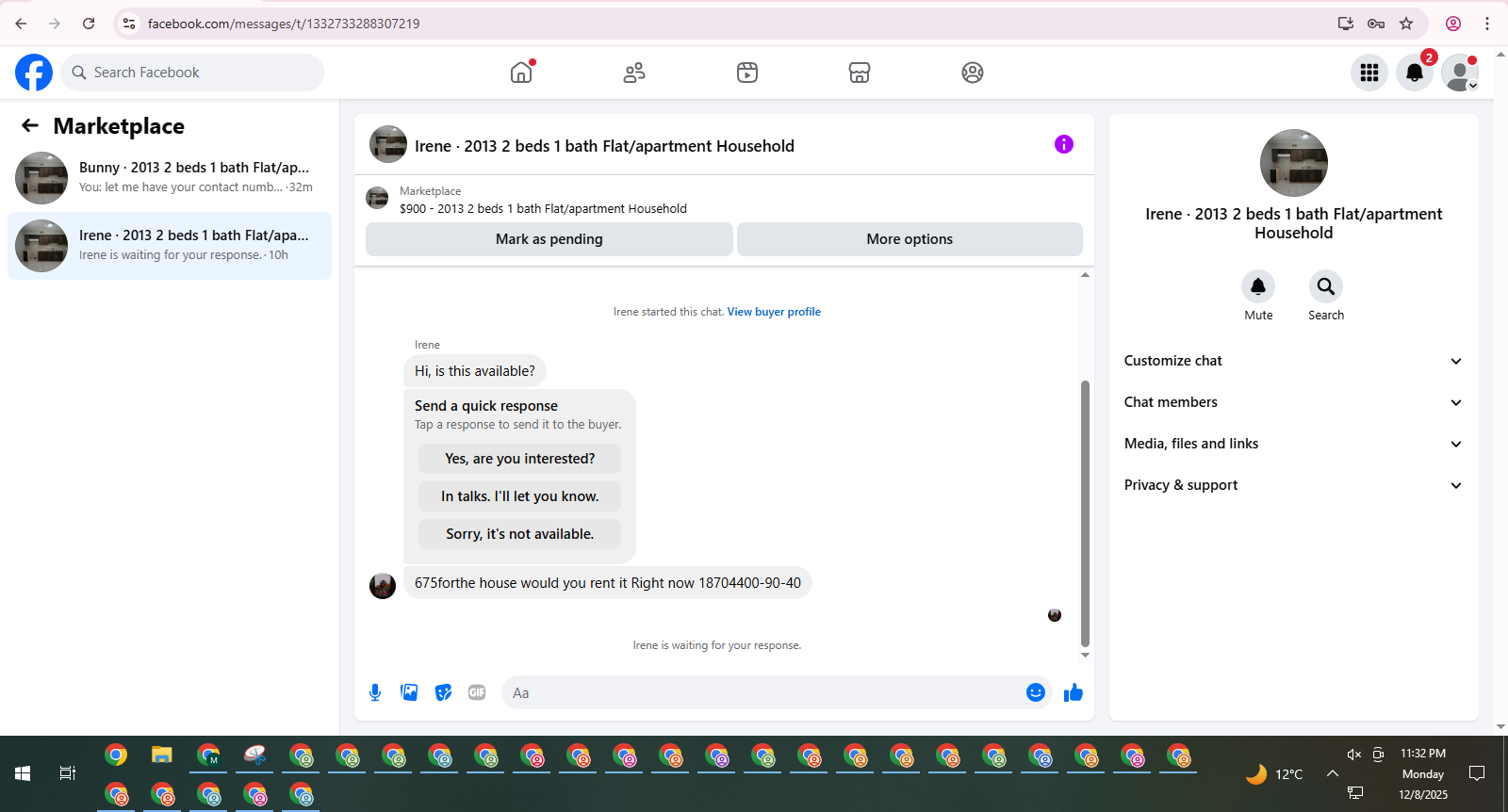Choose a sticker from the sticker icon
Image resolution: width=1508 pixels, height=812 pixels.
443,692
